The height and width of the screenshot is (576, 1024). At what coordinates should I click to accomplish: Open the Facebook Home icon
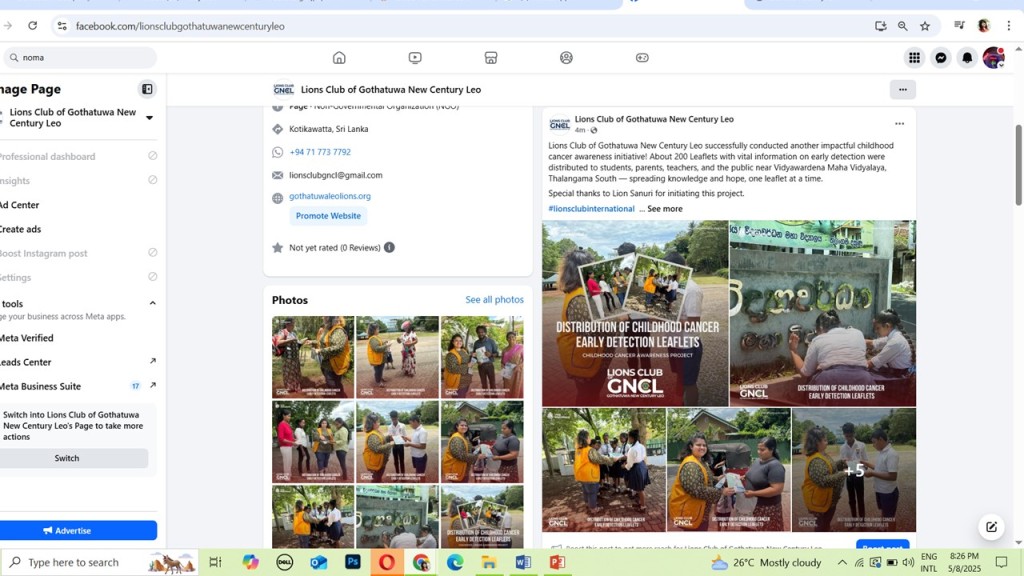[339, 57]
